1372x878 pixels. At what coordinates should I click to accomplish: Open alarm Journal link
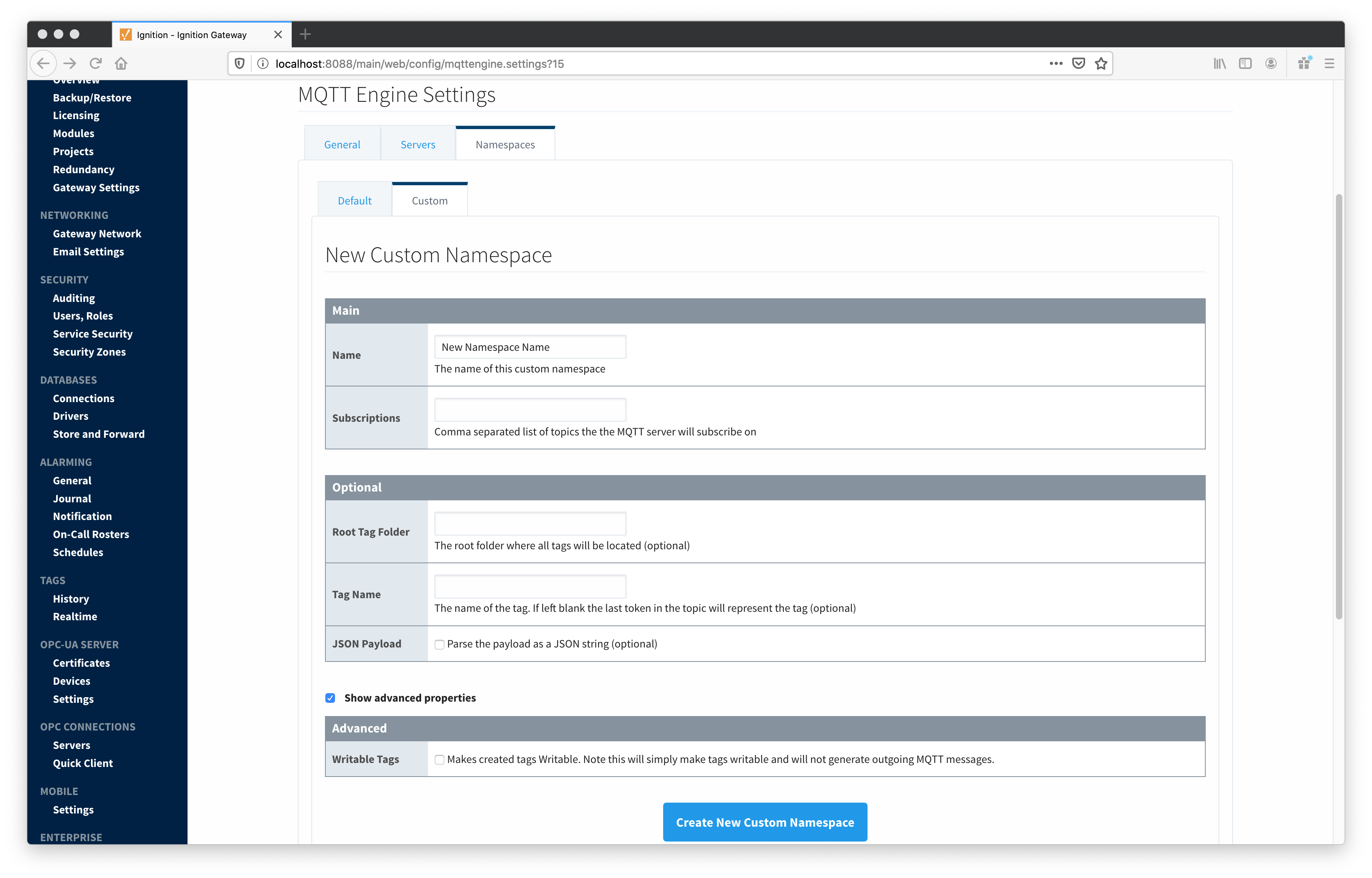click(x=72, y=498)
